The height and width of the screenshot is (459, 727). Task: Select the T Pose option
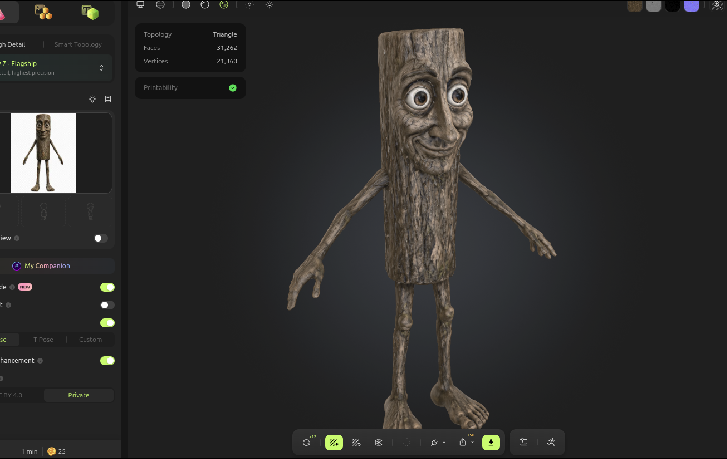pos(43,339)
